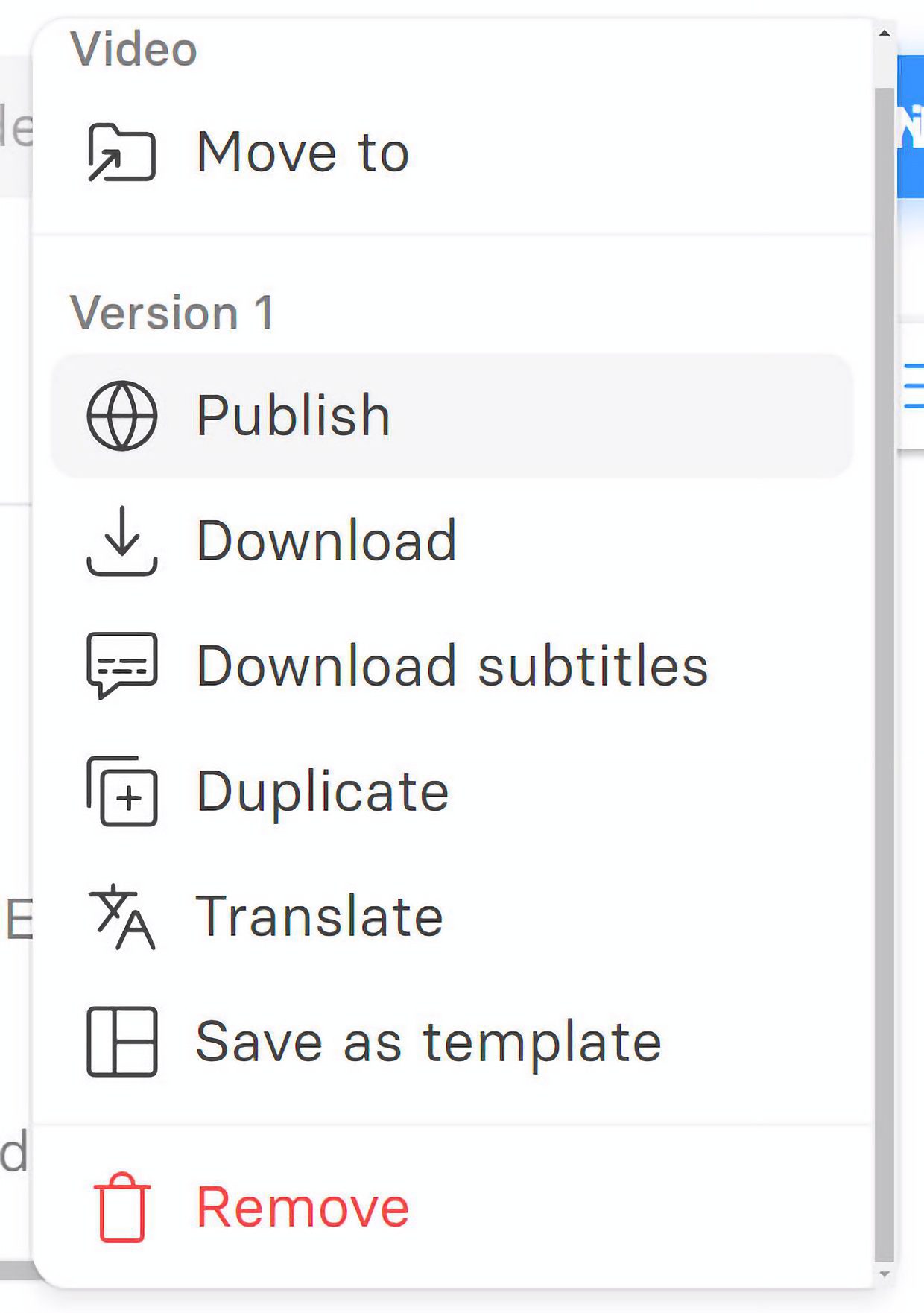Image resolution: width=924 pixels, height=1313 pixels.
Task: Select the Download menu option
Action: pos(326,541)
